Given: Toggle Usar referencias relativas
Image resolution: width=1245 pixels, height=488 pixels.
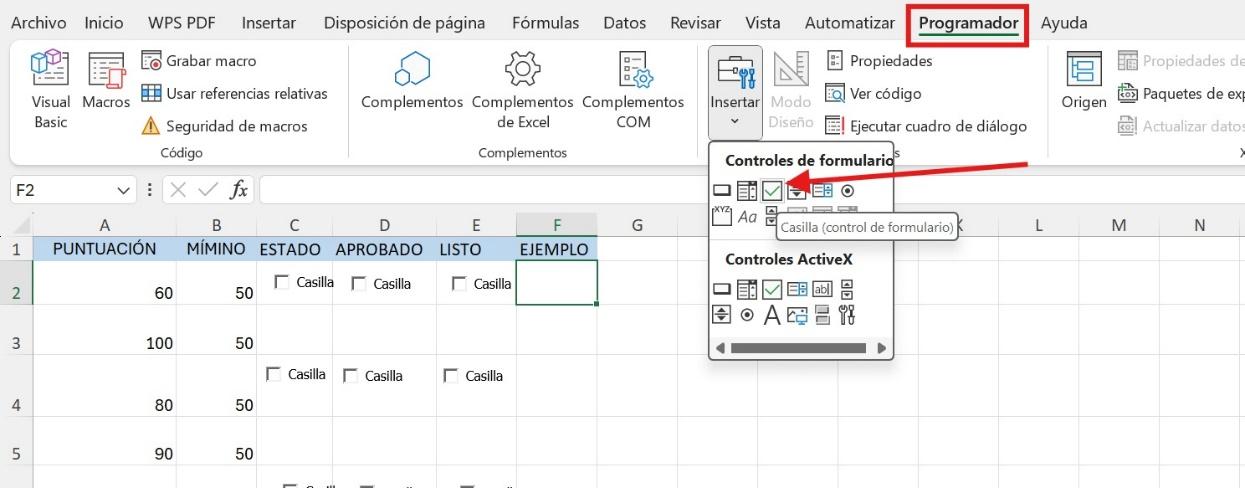Looking at the screenshot, I should point(234,94).
